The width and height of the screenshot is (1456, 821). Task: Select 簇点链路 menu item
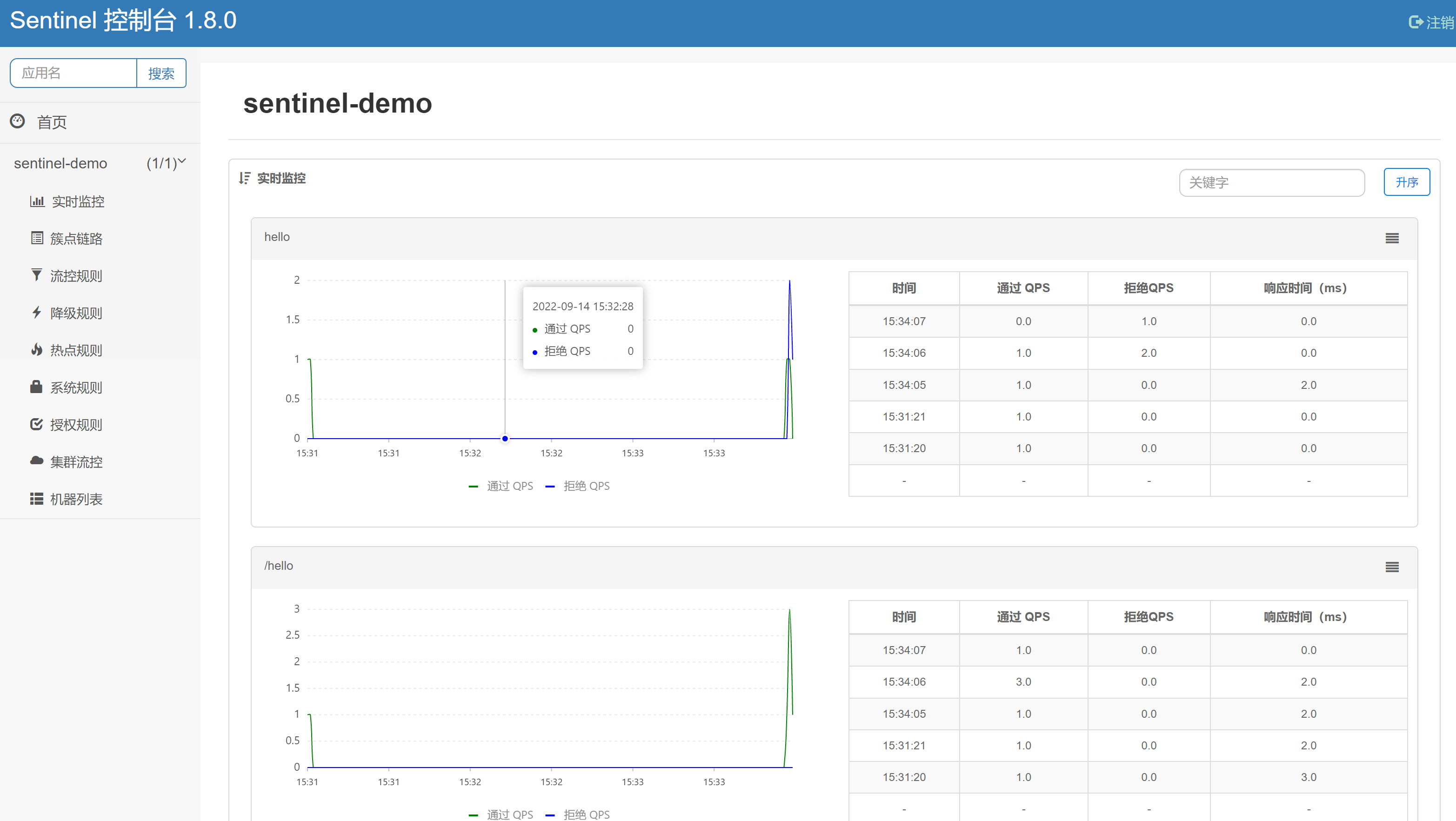point(76,239)
